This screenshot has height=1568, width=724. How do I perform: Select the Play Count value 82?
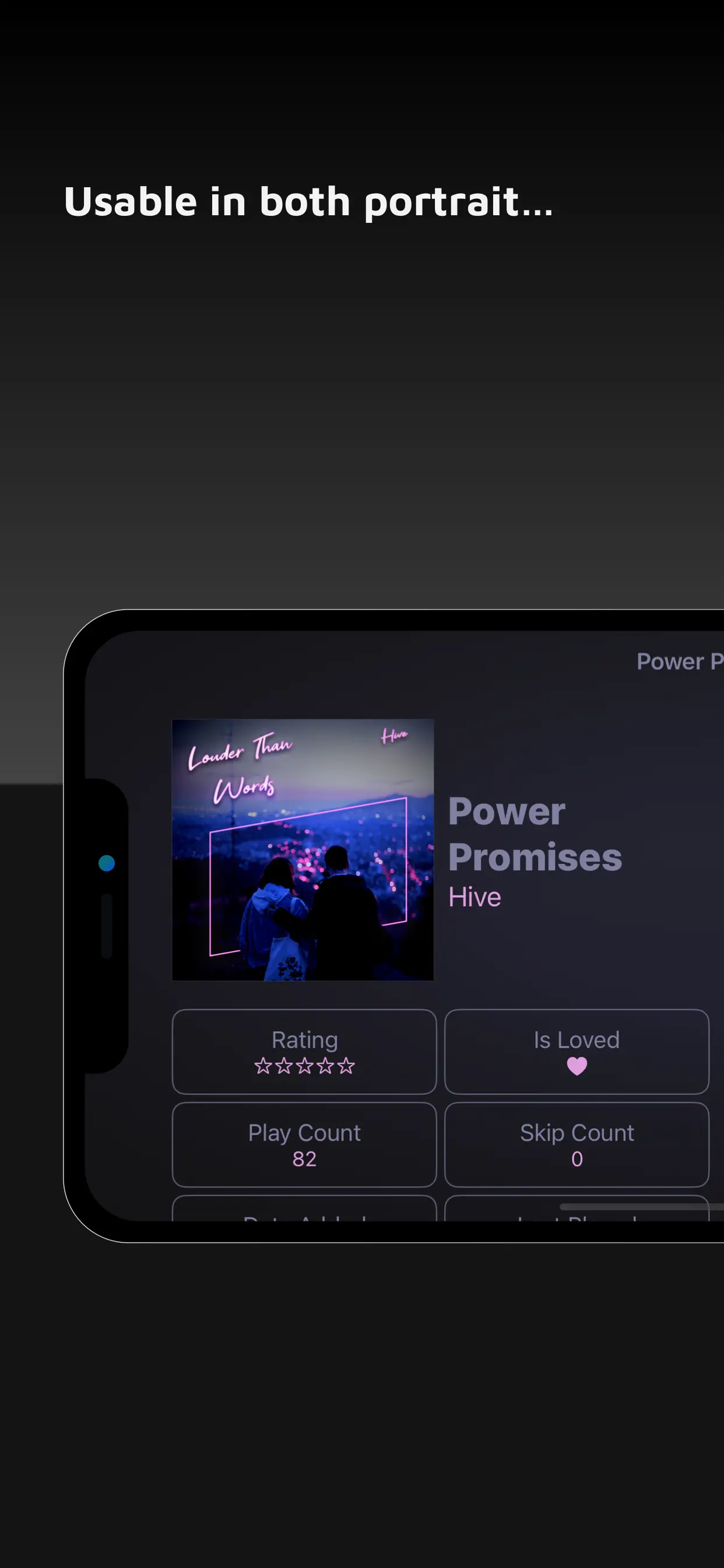coord(304,1159)
